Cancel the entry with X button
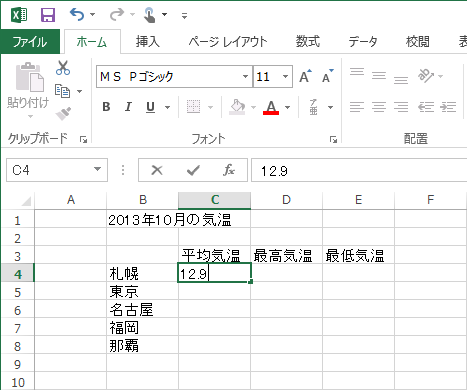Viewport: 467px width, 390px height. tap(157, 170)
